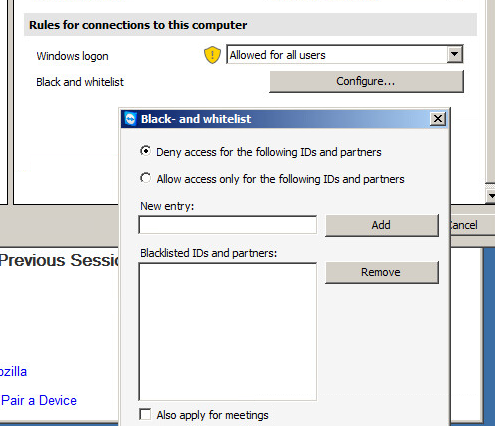
Task: Click the Remove button
Action: coord(382,272)
